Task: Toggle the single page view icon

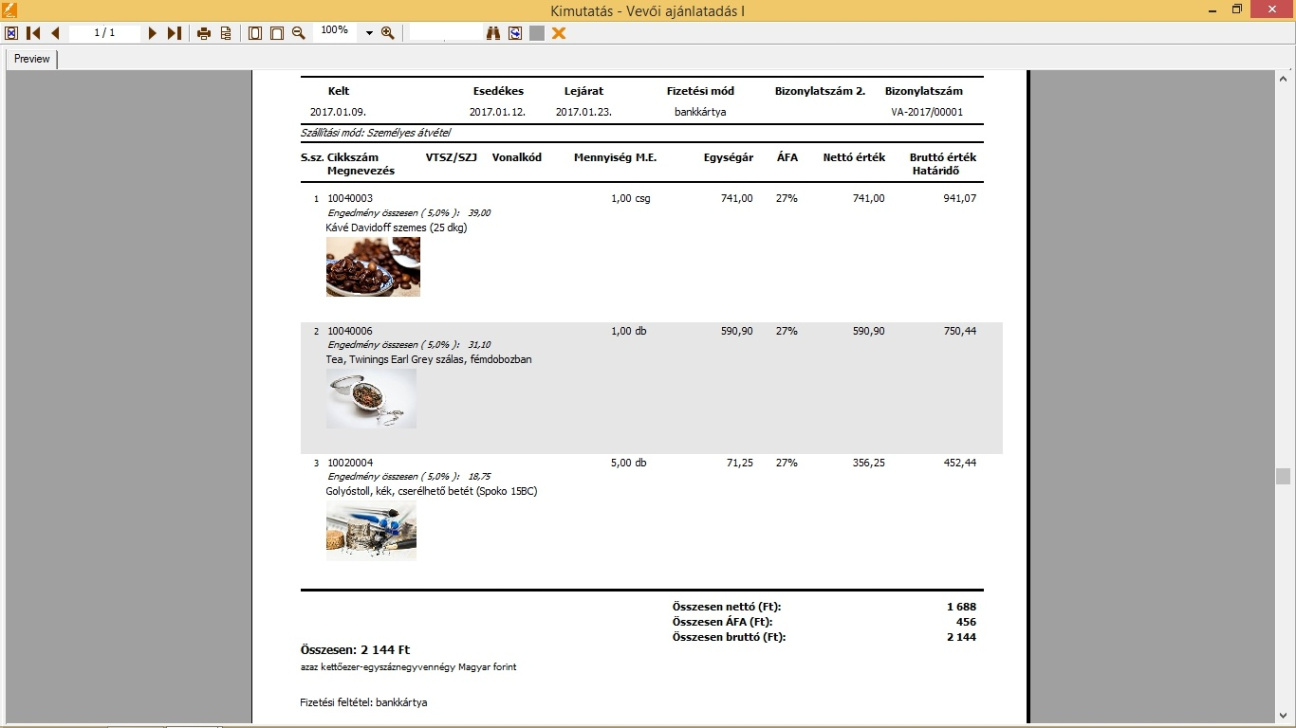Action: 255,33
